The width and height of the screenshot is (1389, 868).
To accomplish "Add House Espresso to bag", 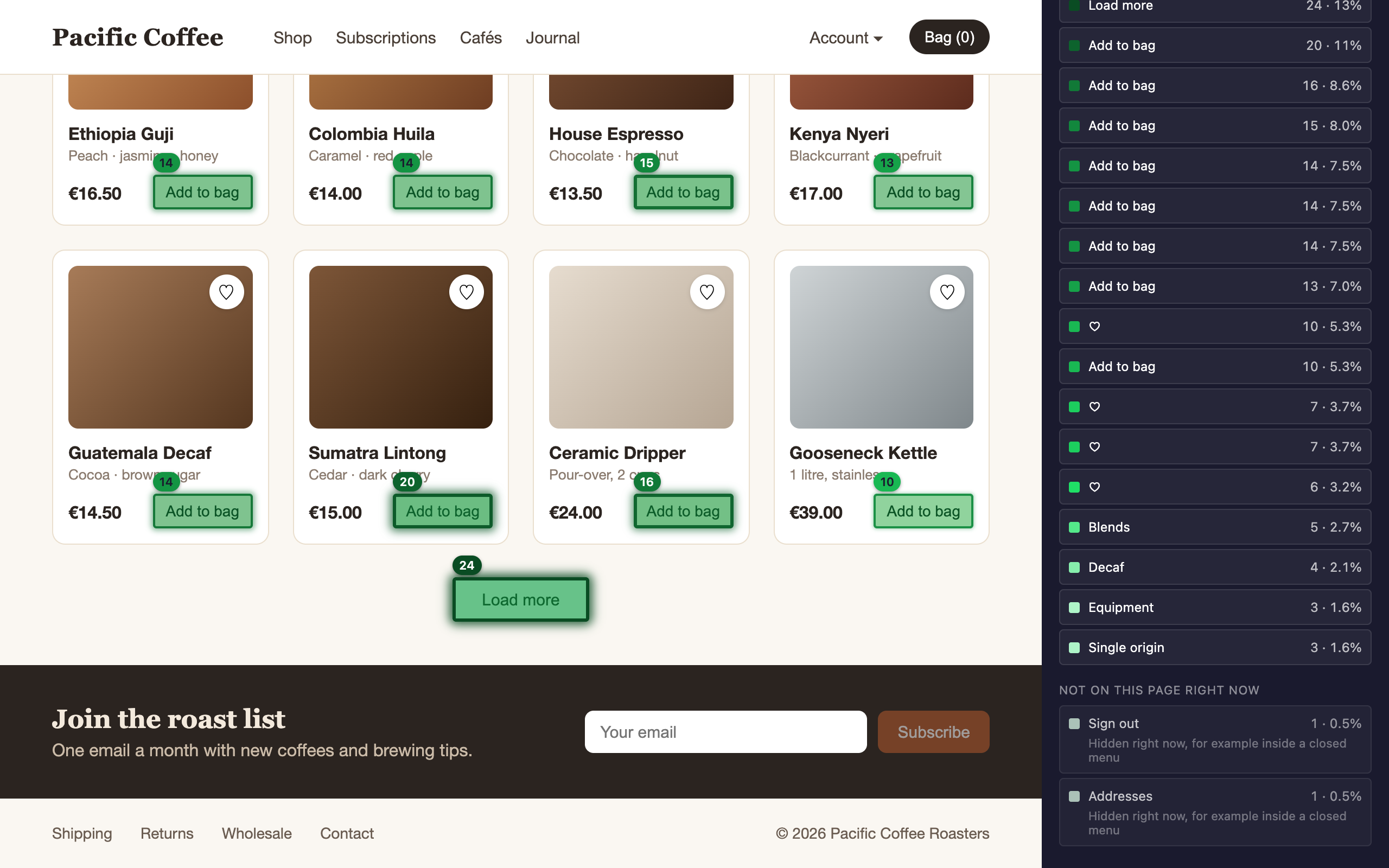I will click(683, 192).
